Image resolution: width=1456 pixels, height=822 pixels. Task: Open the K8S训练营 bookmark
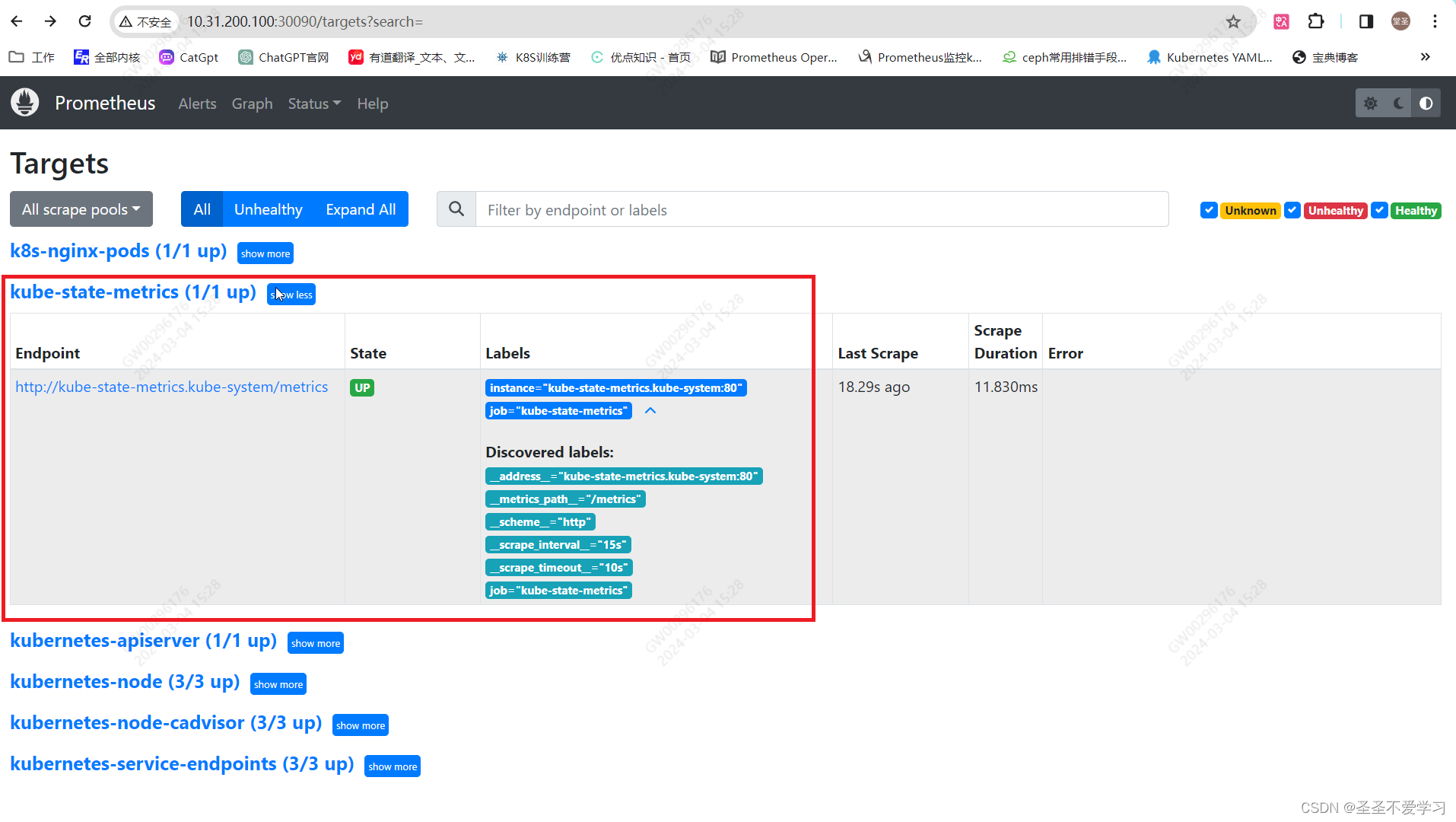pyautogui.click(x=532, y=57)
